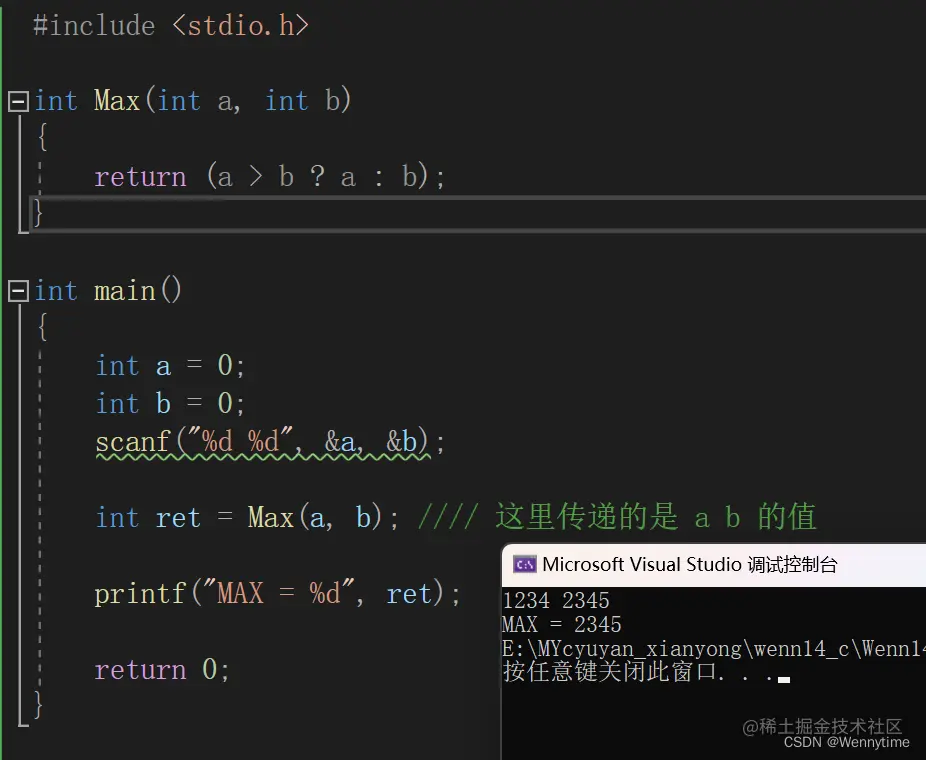Image resolution: width=926 pixels, height=760 pixels.
Task: Click the printf("MAX = %d", ret); line
Action: coord(277,593)
